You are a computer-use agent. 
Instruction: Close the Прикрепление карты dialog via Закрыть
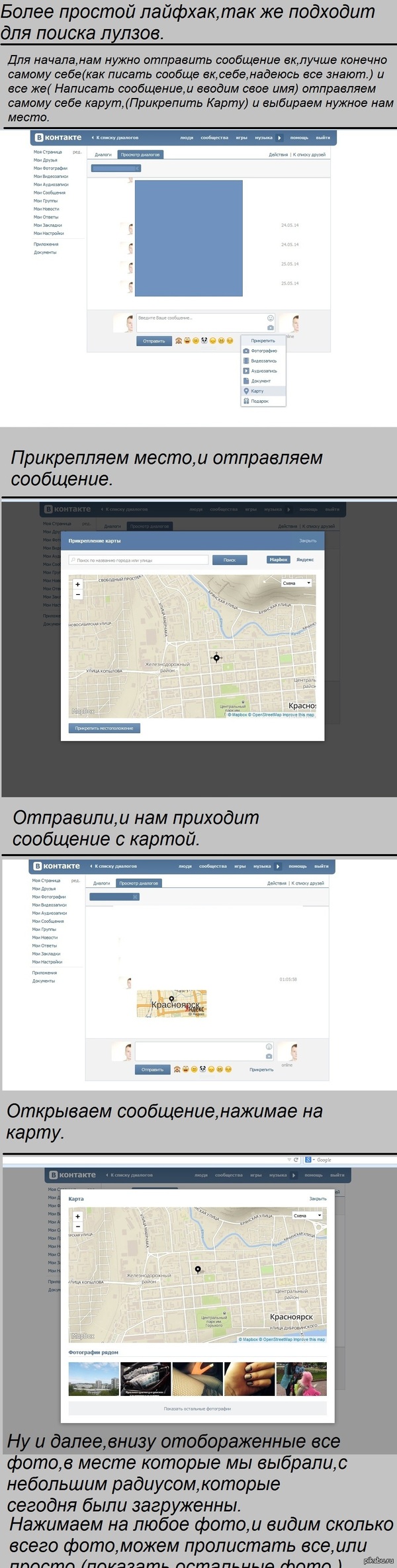click(308, 541)
